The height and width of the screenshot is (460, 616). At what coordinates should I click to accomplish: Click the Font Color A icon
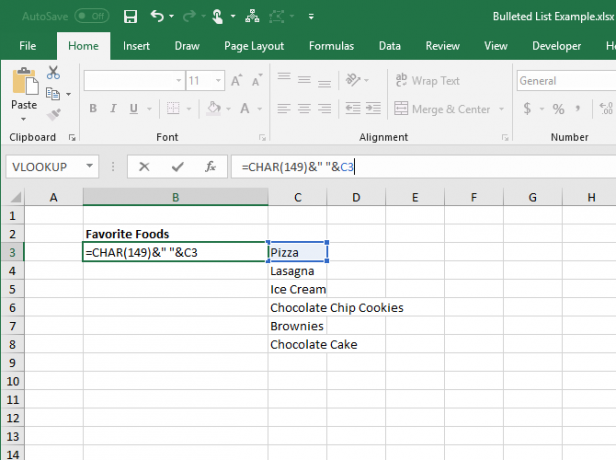coord(245,108)
